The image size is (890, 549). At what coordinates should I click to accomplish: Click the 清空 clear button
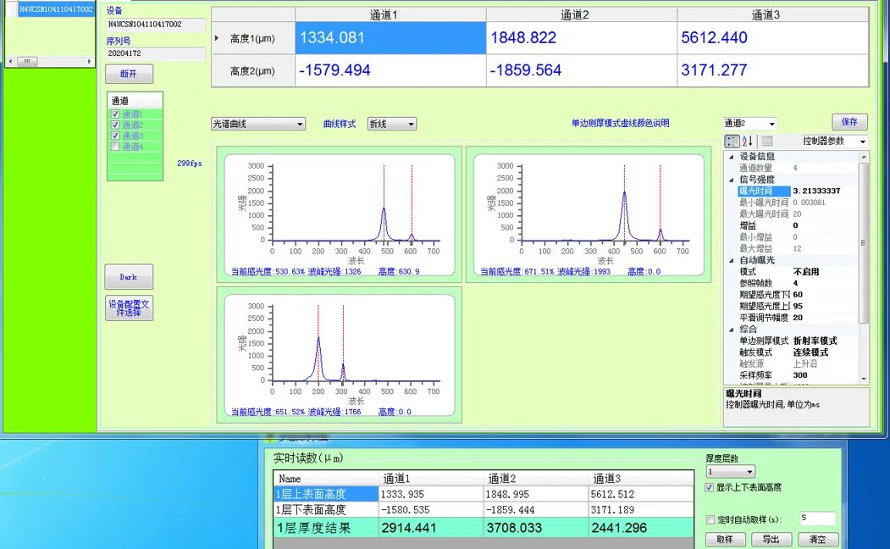[817, 539]
